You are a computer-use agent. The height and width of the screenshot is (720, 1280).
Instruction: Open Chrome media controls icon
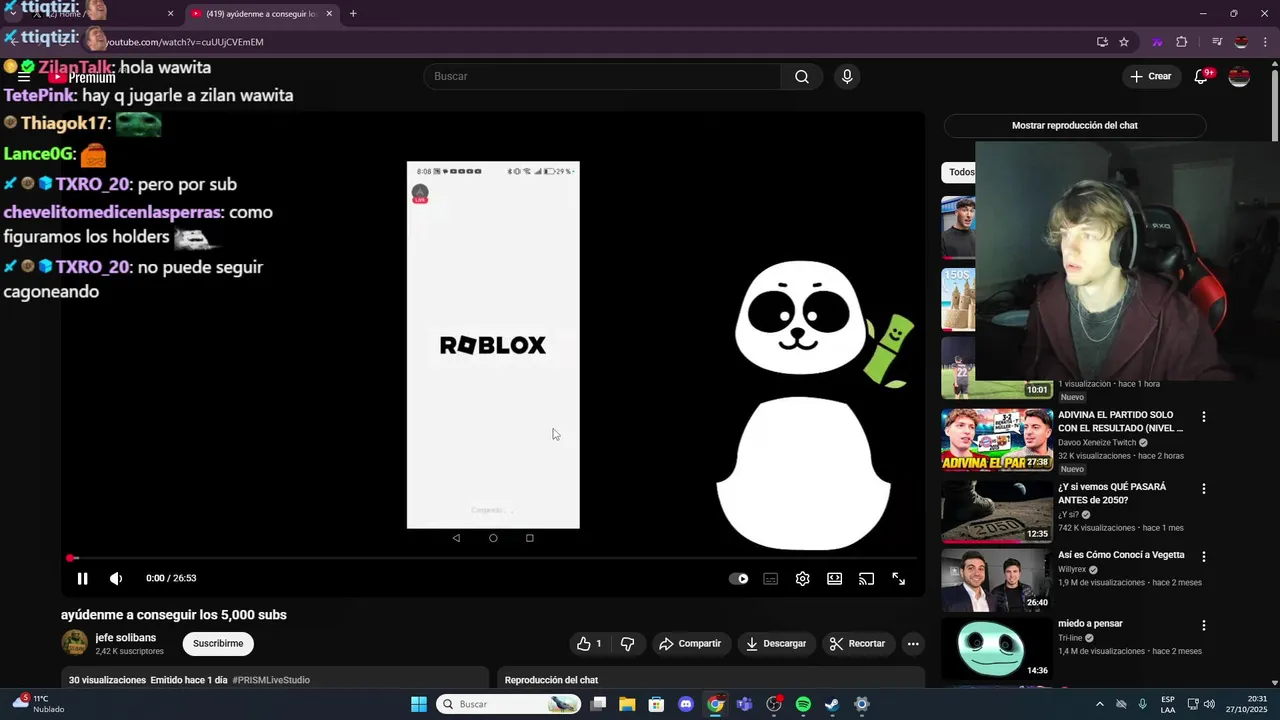1217,42
